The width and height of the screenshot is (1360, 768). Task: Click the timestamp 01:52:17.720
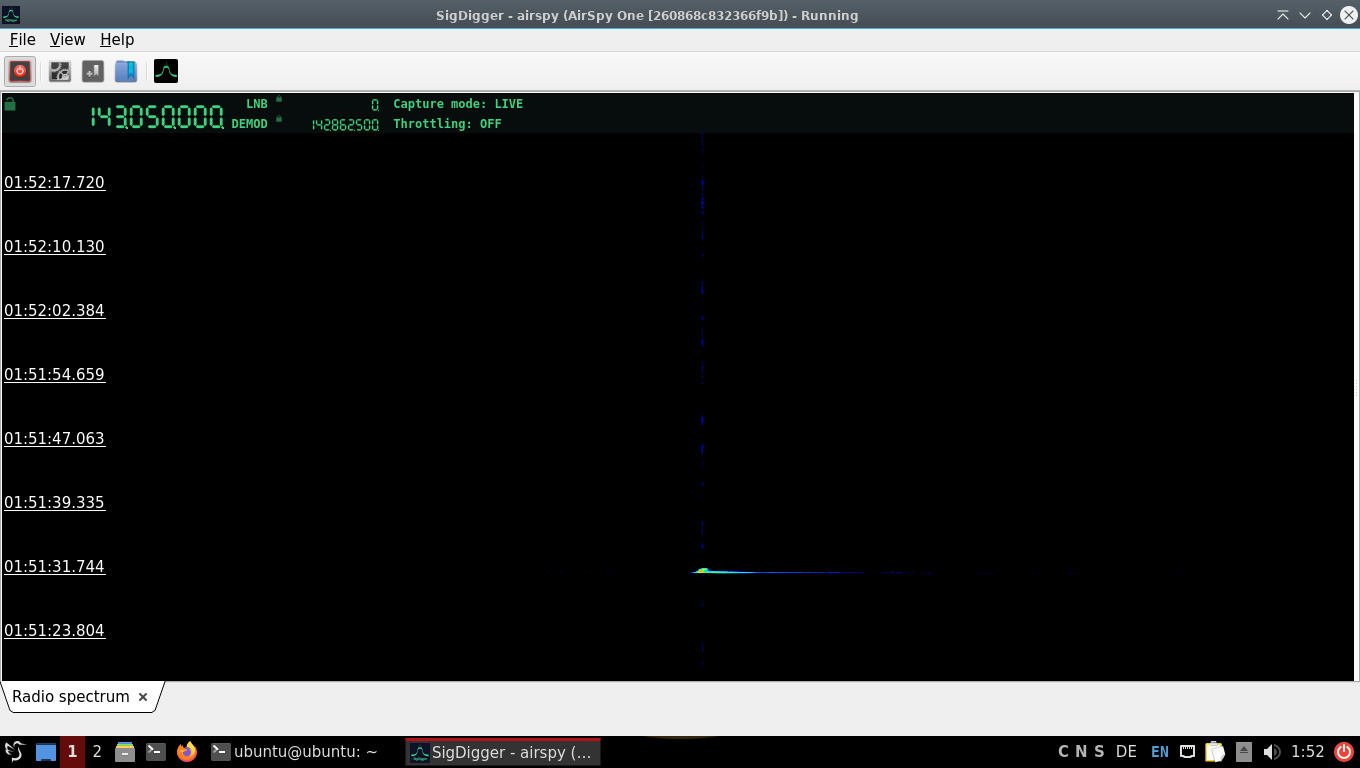tap(55, 182)
